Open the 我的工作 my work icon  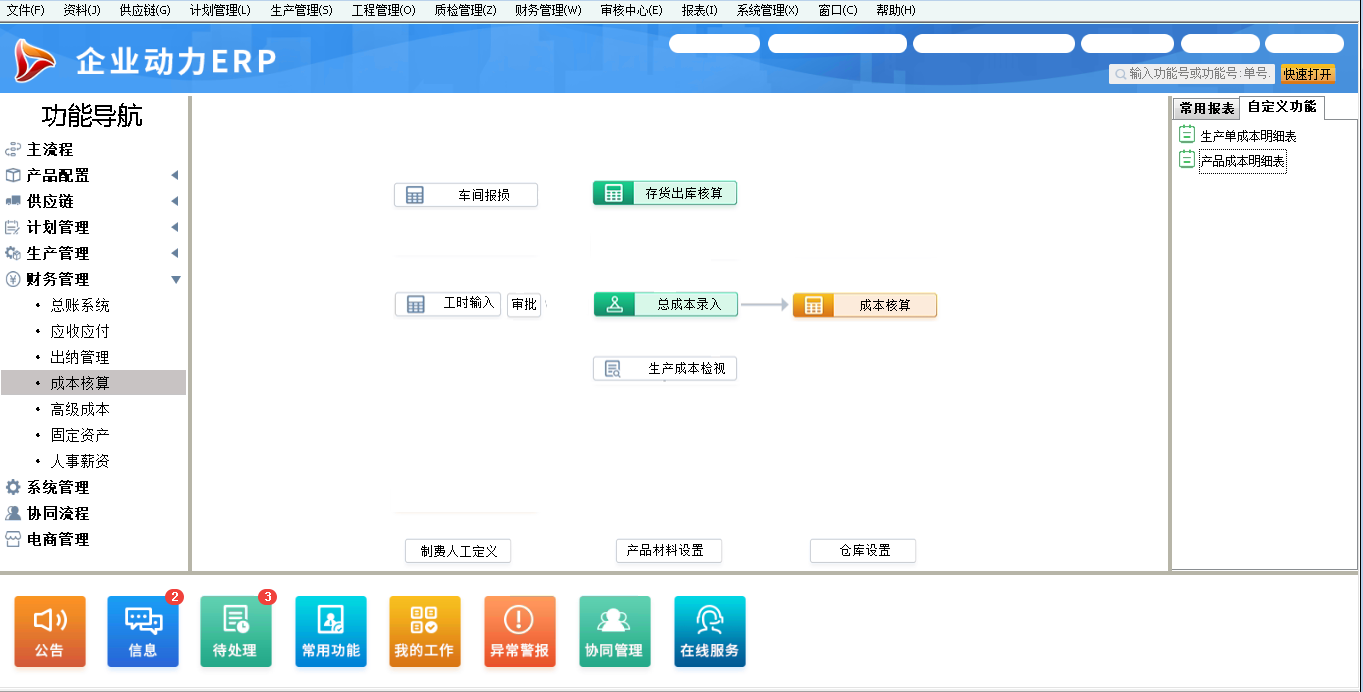(x=424, y=631)
